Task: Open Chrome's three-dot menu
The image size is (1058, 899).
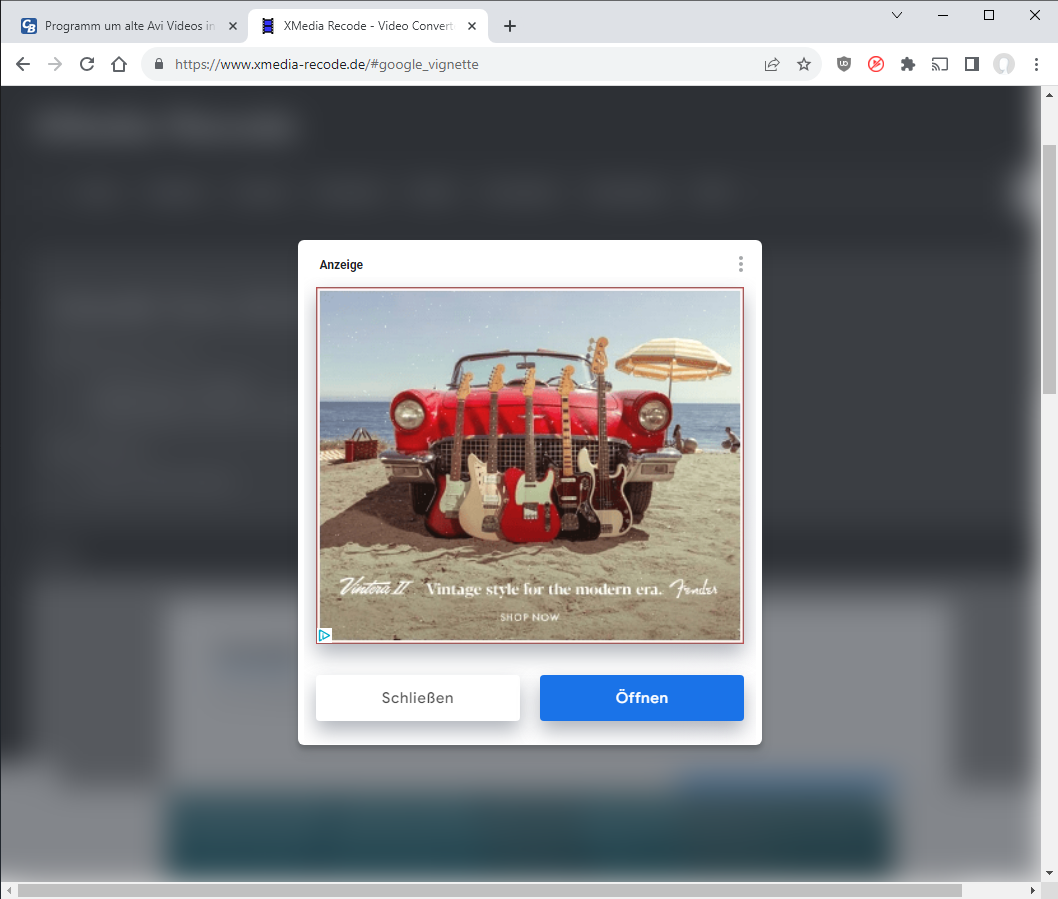Action: [1036, 64]
